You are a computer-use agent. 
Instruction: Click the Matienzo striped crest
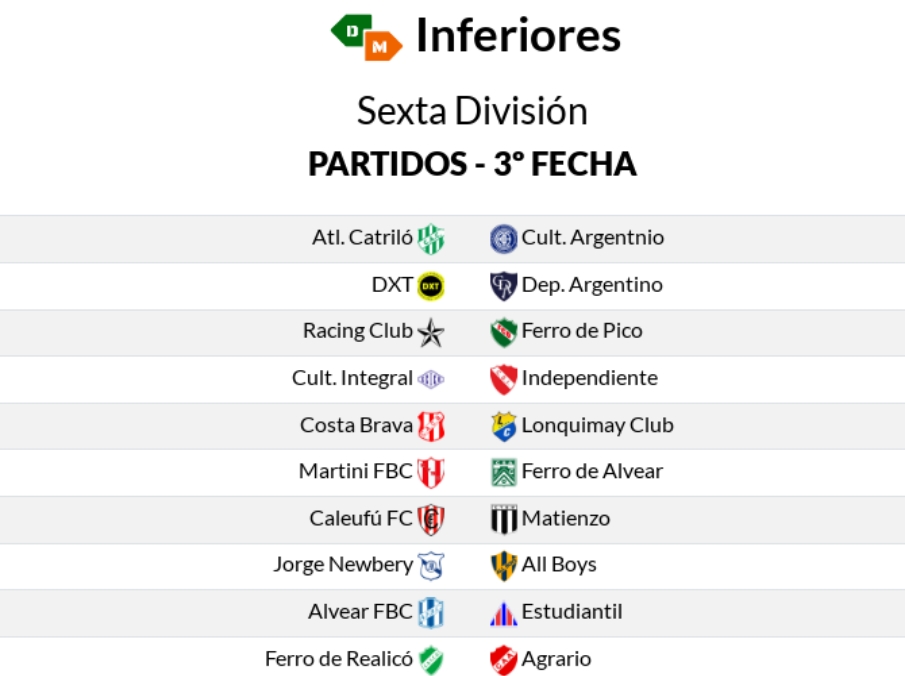[x=503, y=519]
